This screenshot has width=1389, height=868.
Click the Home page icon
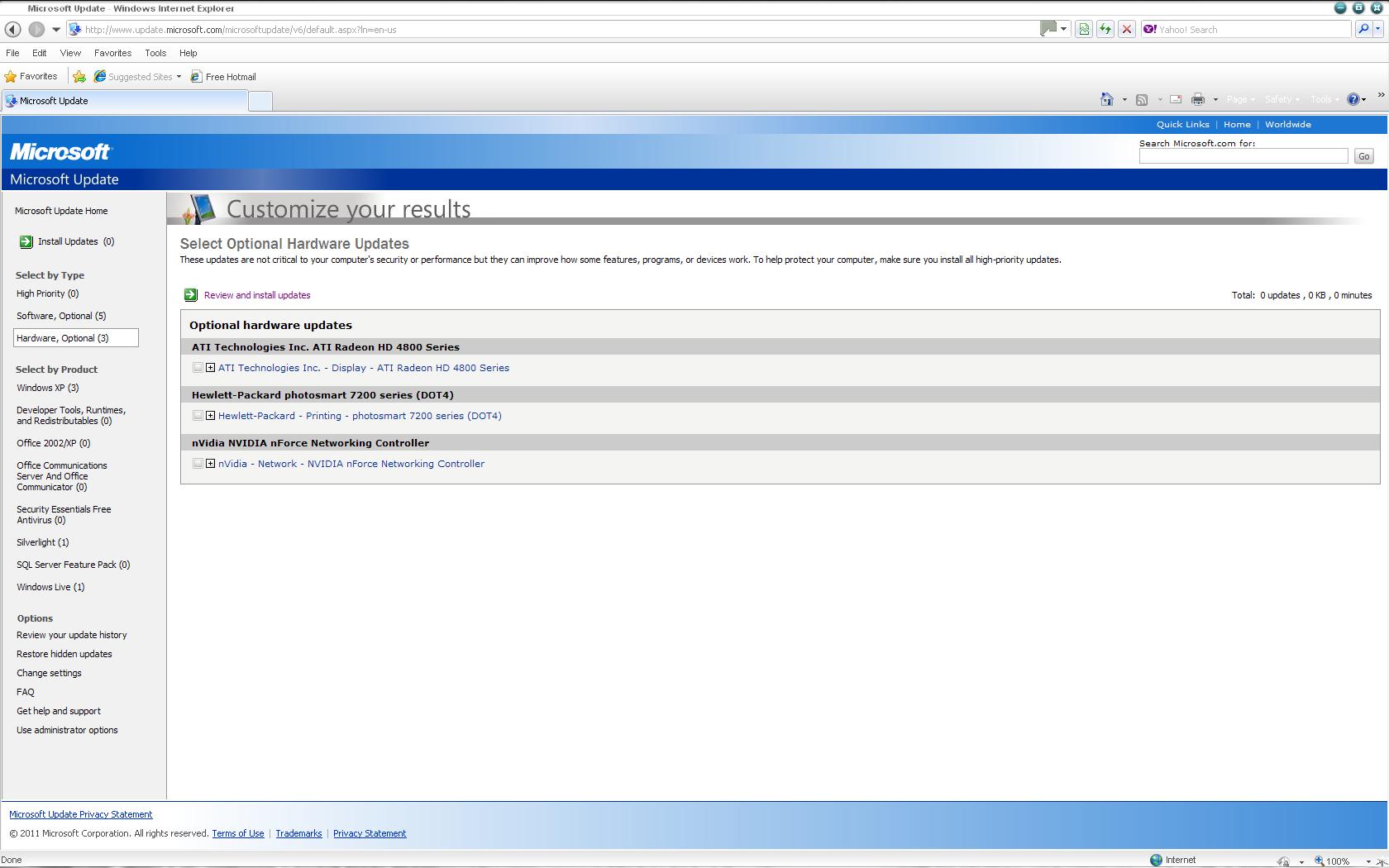(x=1107, y=100)
